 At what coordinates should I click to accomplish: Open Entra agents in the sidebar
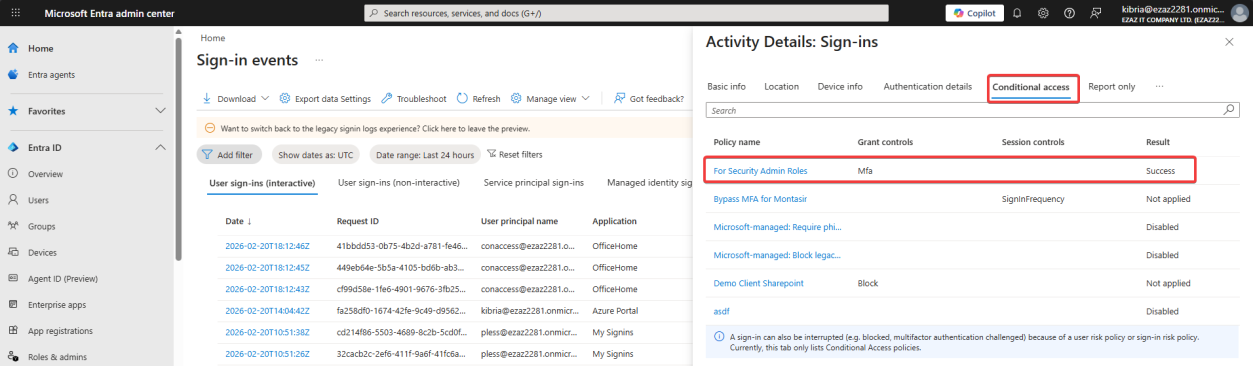(51, 74)
